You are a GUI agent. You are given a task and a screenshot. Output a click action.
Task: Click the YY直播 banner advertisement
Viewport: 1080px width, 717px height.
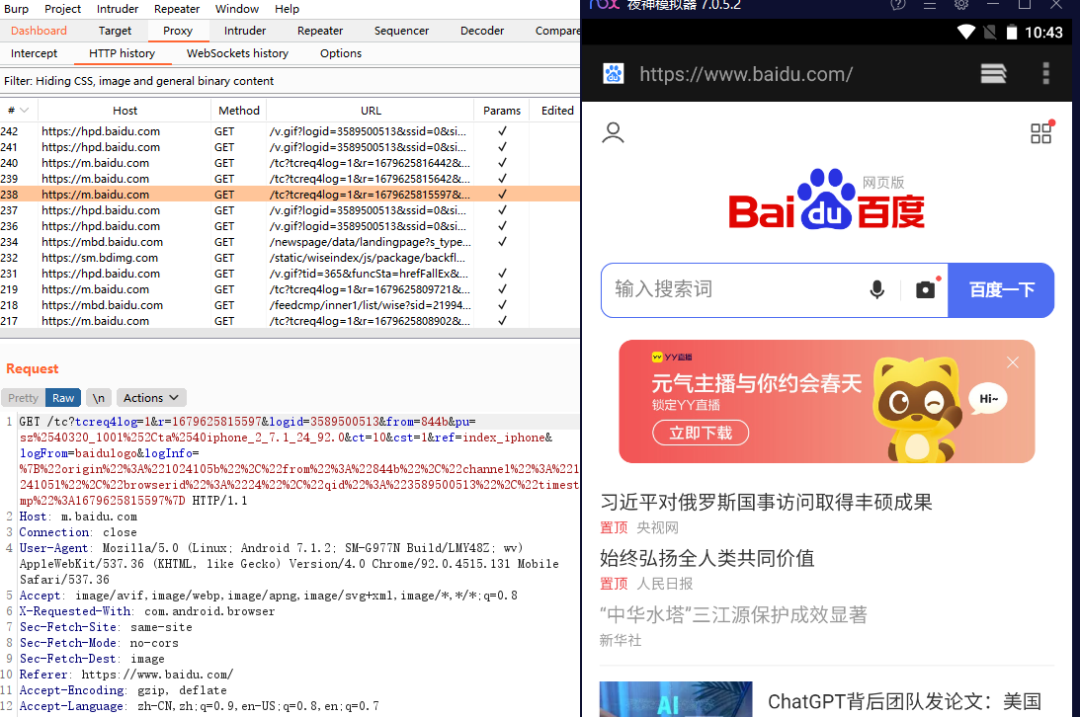(x=827, y=402)
